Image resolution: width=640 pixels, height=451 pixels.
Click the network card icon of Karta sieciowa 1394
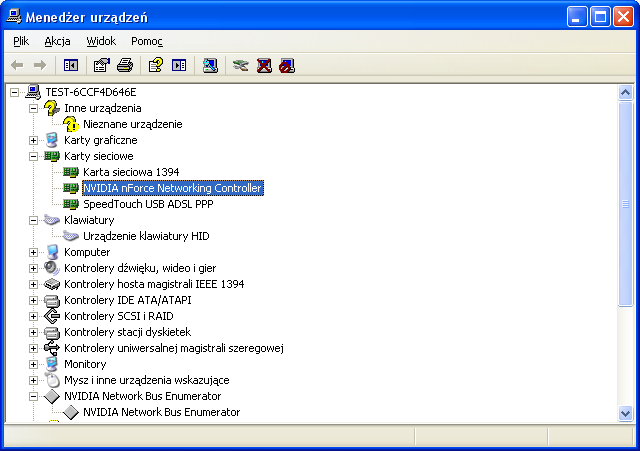pyautogui.click(x=71, y=172)
